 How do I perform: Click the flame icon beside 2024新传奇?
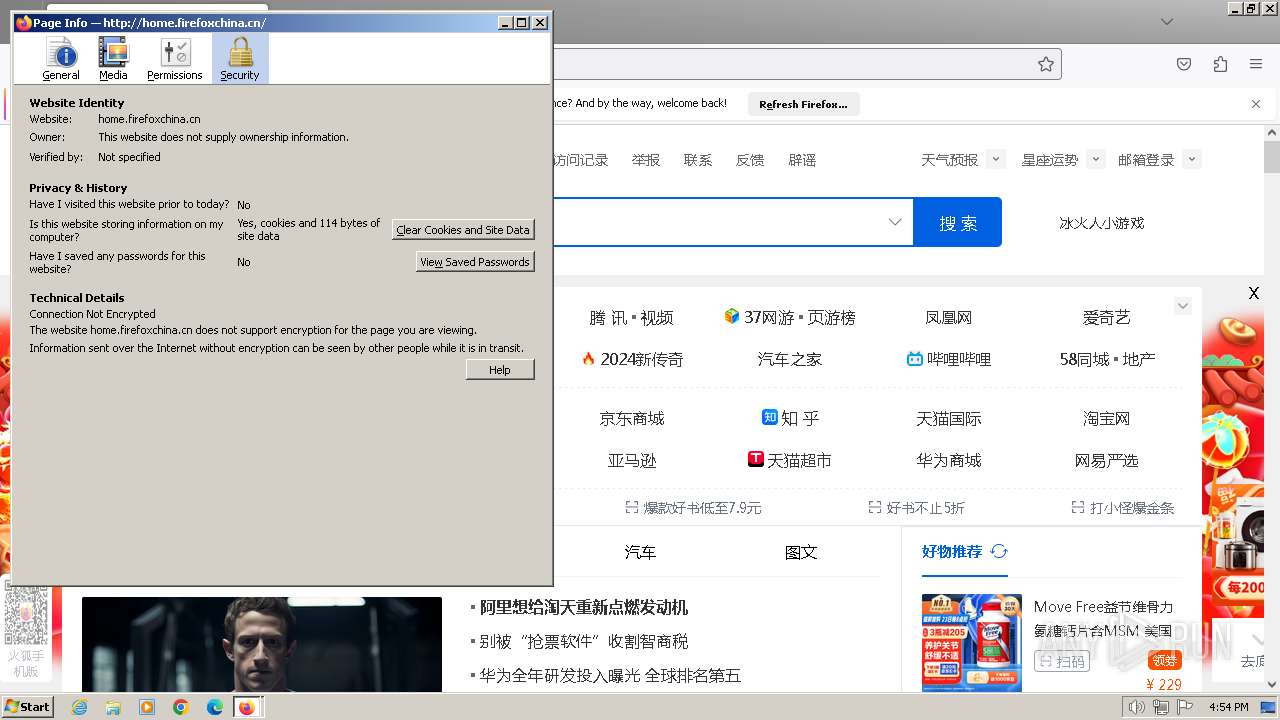pos(588,358)
